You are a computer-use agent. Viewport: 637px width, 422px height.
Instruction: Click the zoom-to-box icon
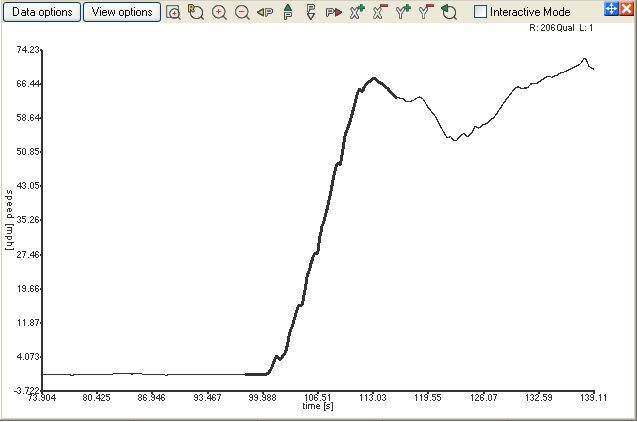[174, 13]
